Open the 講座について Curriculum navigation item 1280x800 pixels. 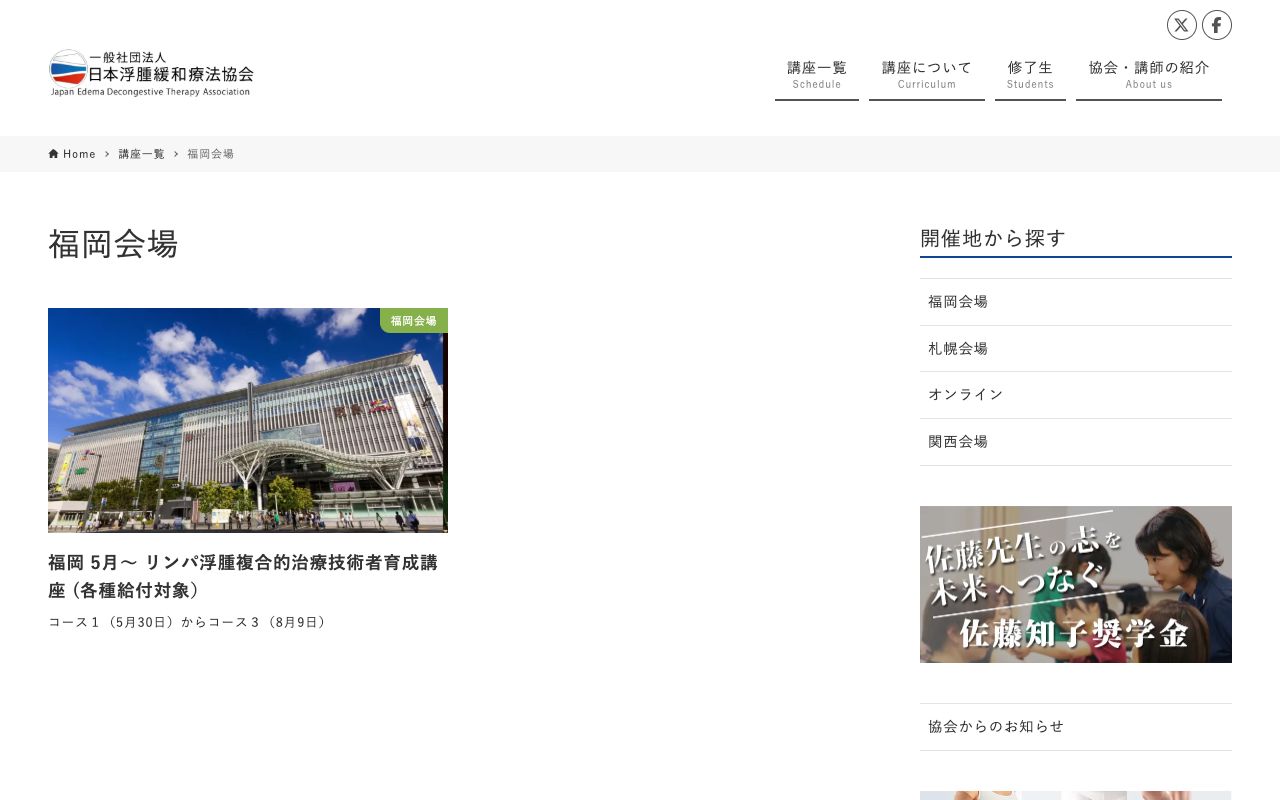click(926, 72)
